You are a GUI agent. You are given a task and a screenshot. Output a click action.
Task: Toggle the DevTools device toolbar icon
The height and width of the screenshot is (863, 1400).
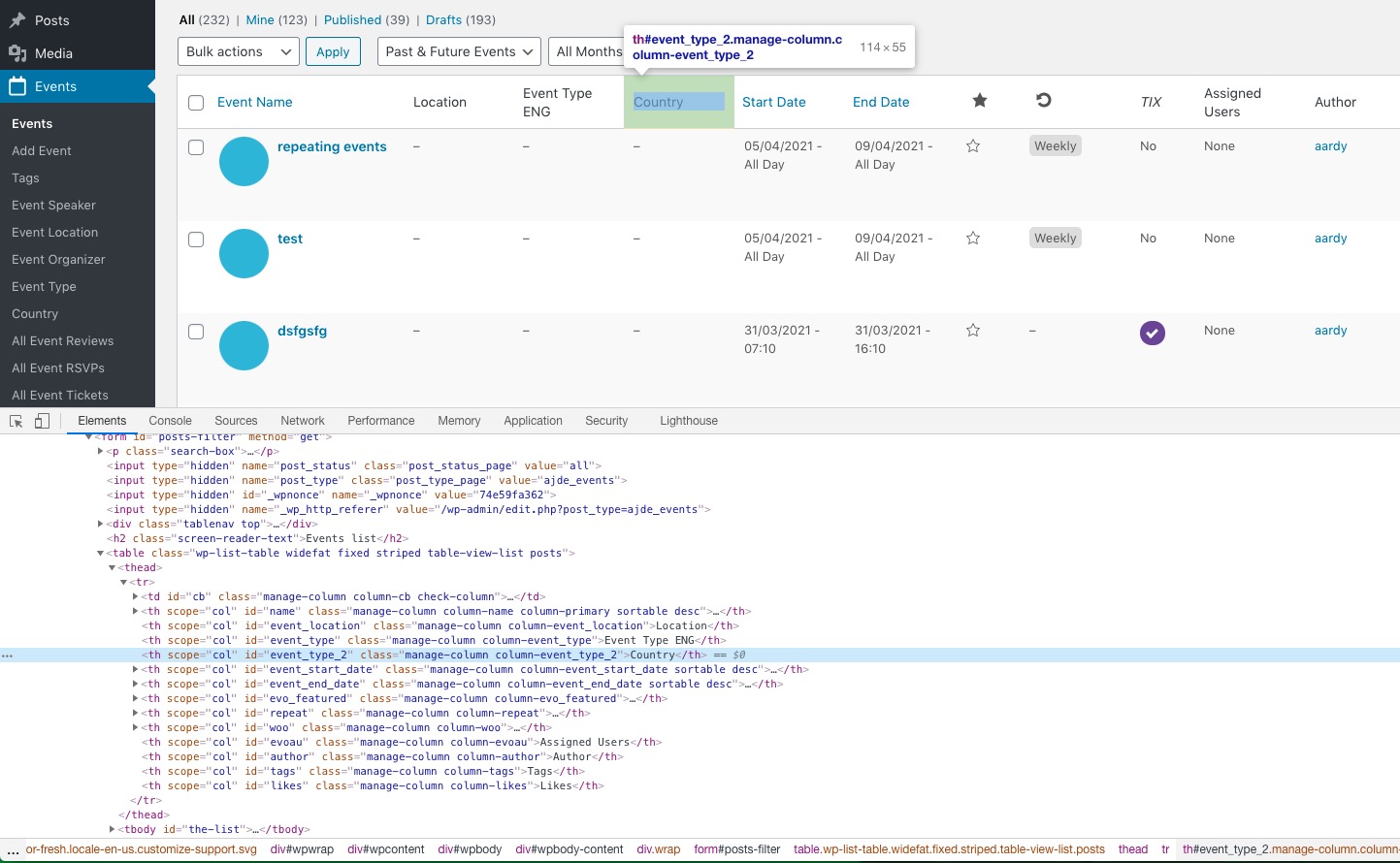coord(40,421)
